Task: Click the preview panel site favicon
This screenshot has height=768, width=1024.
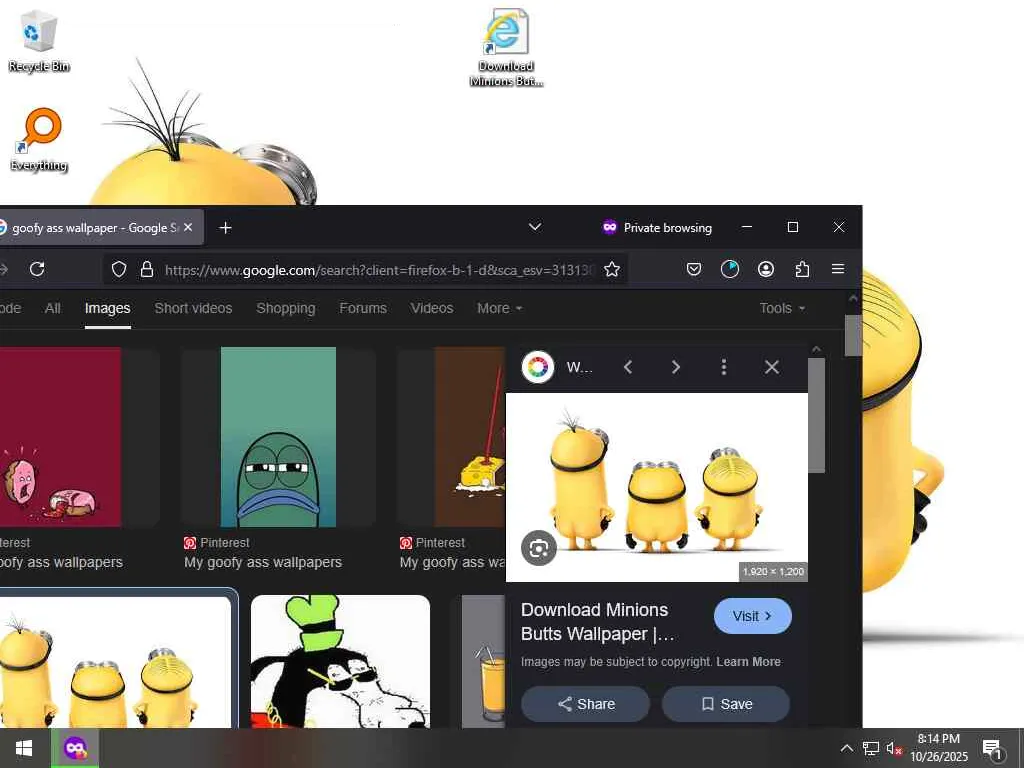Action: 537,367
